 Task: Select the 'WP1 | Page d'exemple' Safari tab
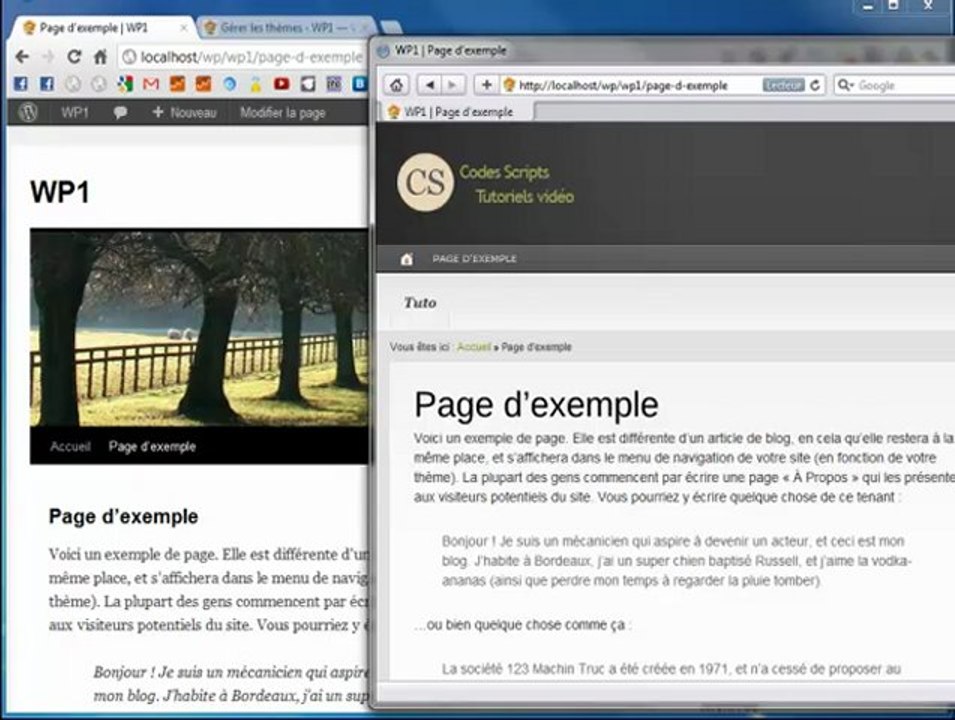pyautogui.click(x=458, y=112)
